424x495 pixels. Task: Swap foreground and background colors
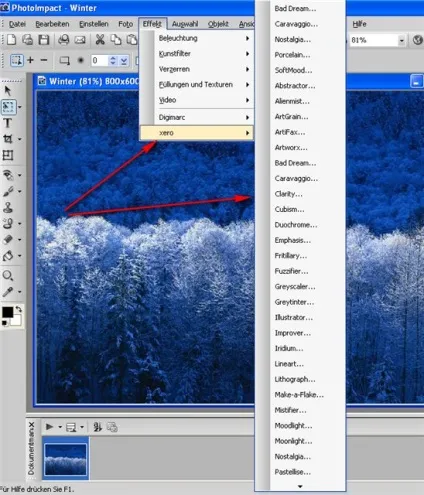[x=19, y=309]
